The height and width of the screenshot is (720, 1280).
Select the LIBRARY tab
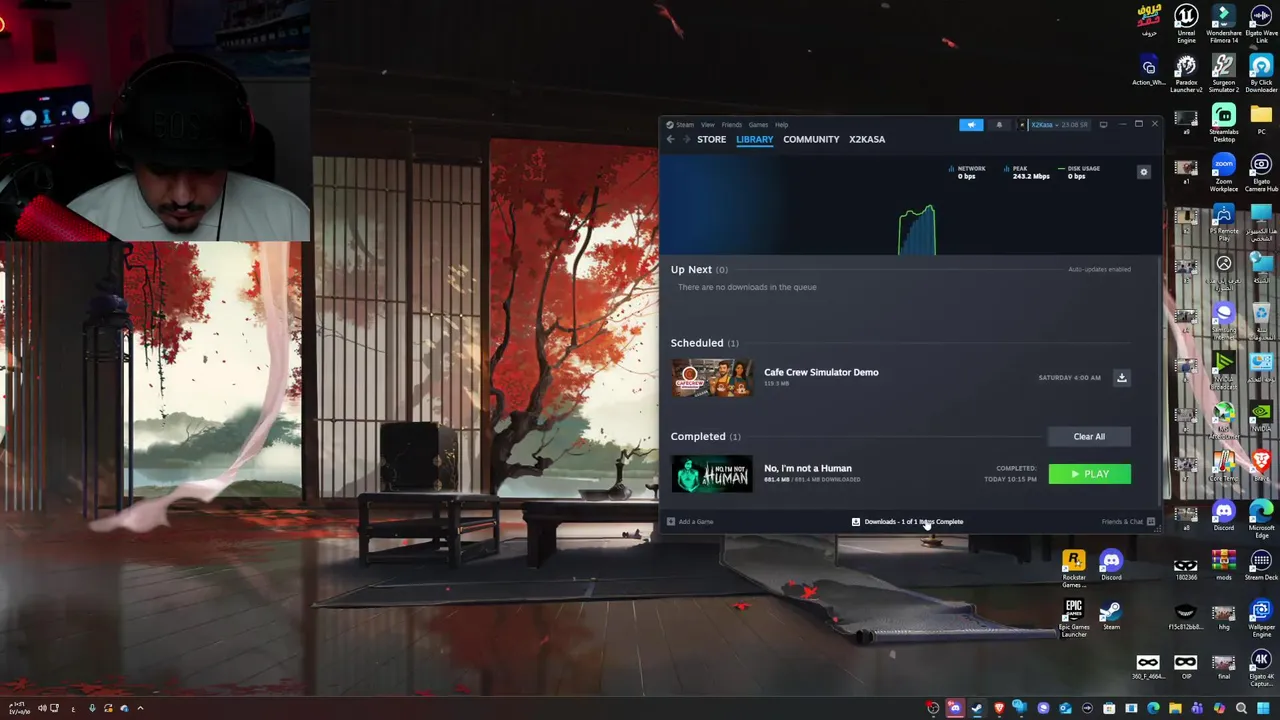point(755,139)
